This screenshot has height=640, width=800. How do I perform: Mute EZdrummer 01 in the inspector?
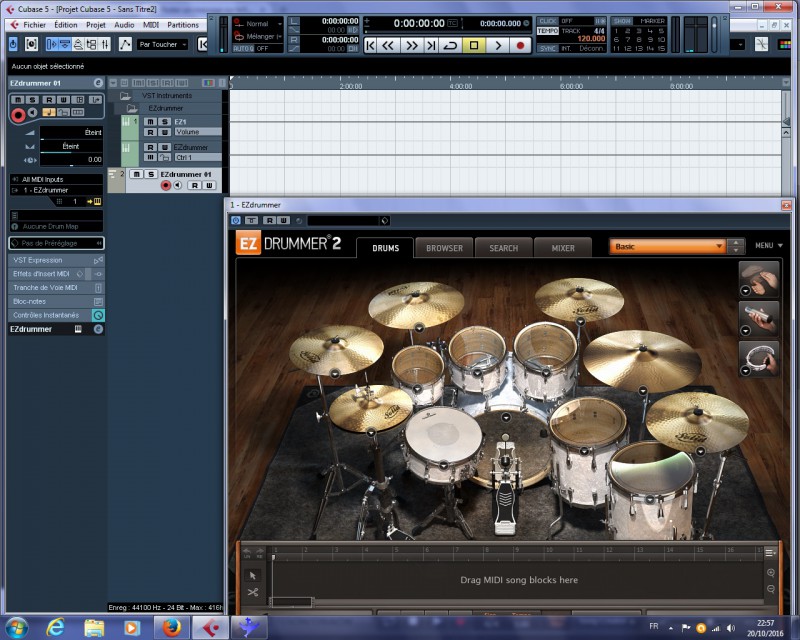(18, 100)
